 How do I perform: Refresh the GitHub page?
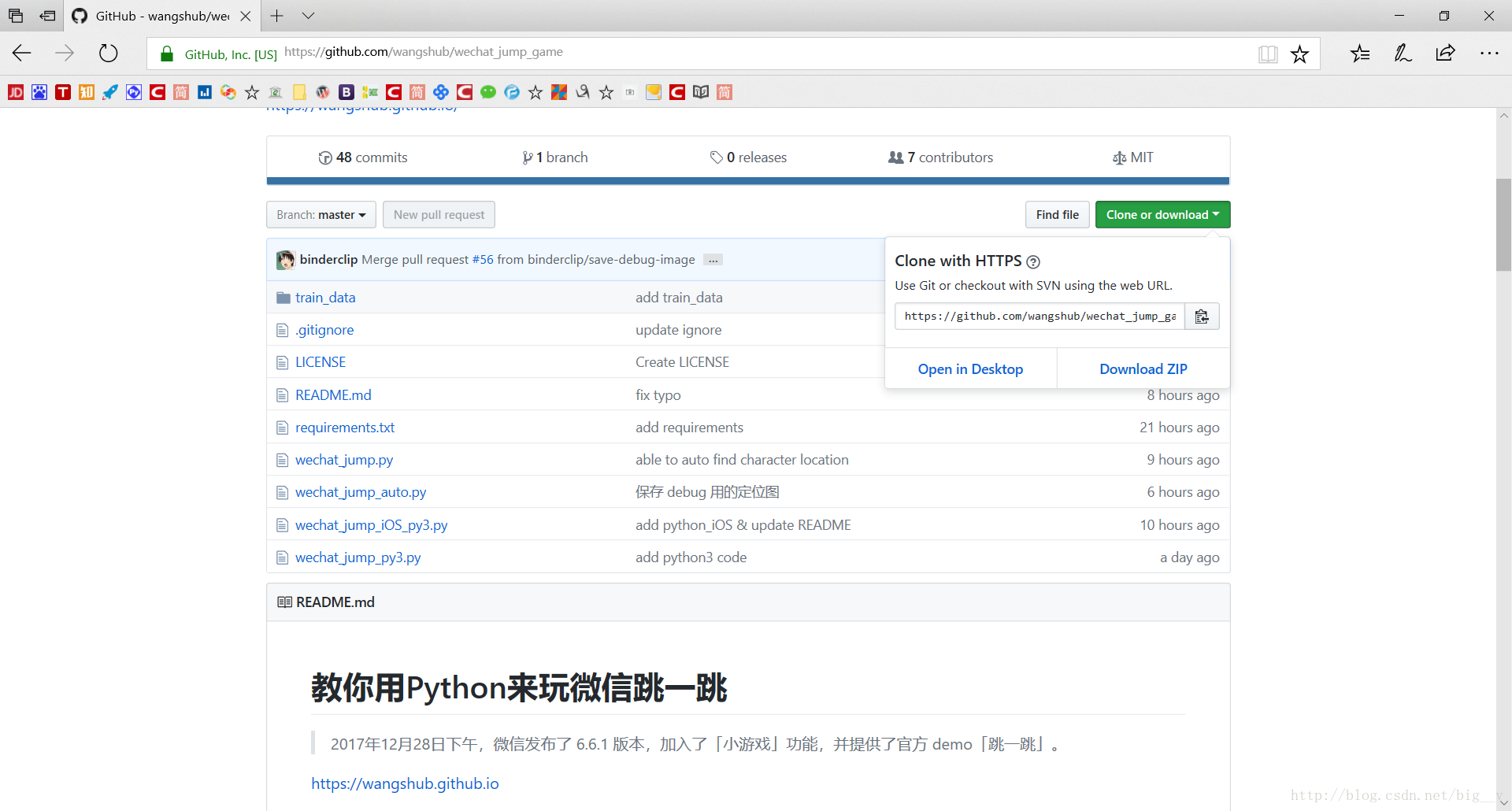pos(108,53)
